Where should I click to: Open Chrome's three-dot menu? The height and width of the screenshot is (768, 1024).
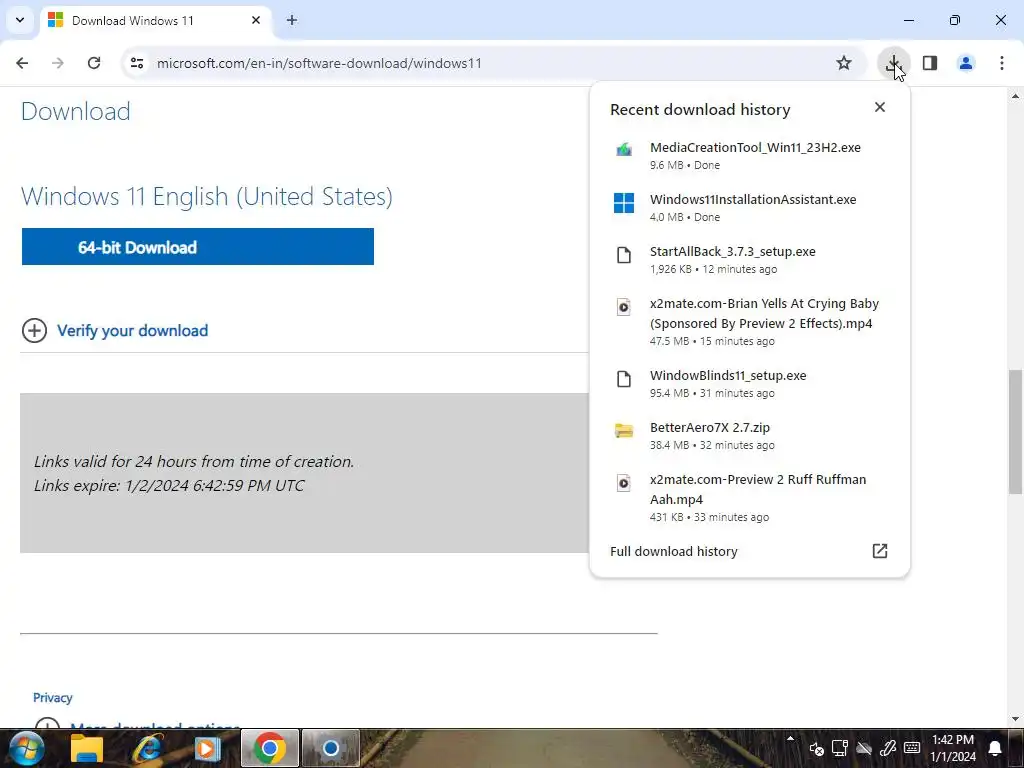coord(1002,63)
